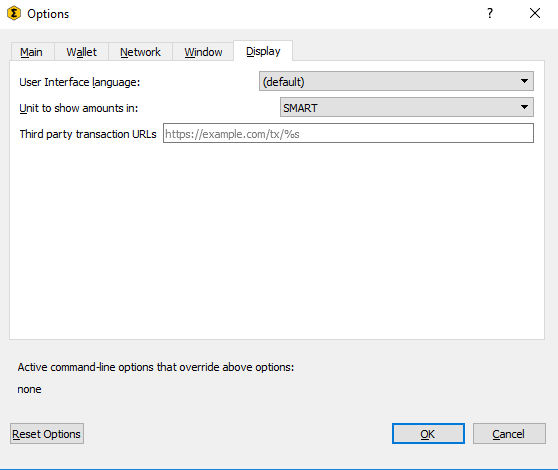Close the Options dialog with X

click(535, 14)
